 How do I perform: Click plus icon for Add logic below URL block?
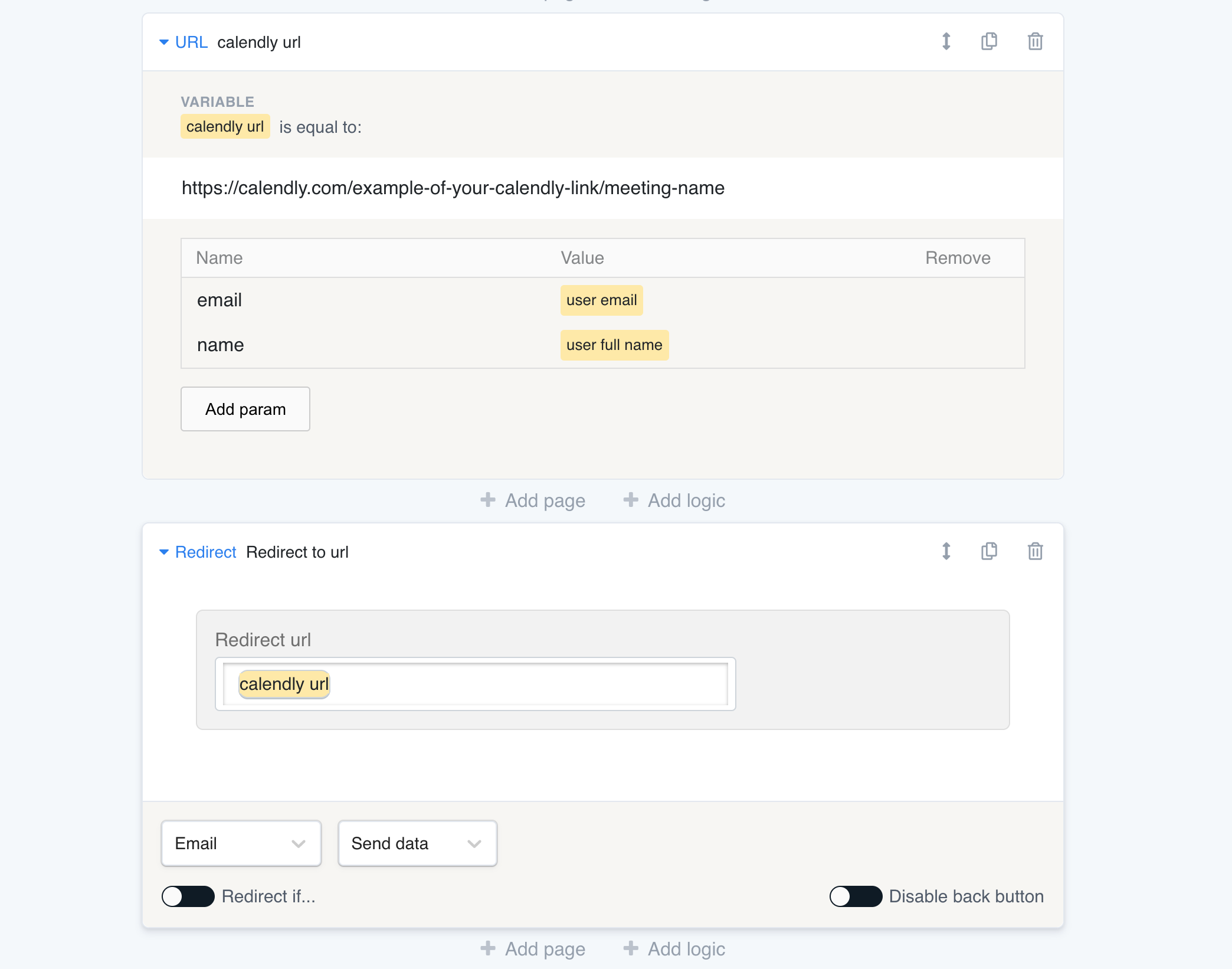point(631,500)
